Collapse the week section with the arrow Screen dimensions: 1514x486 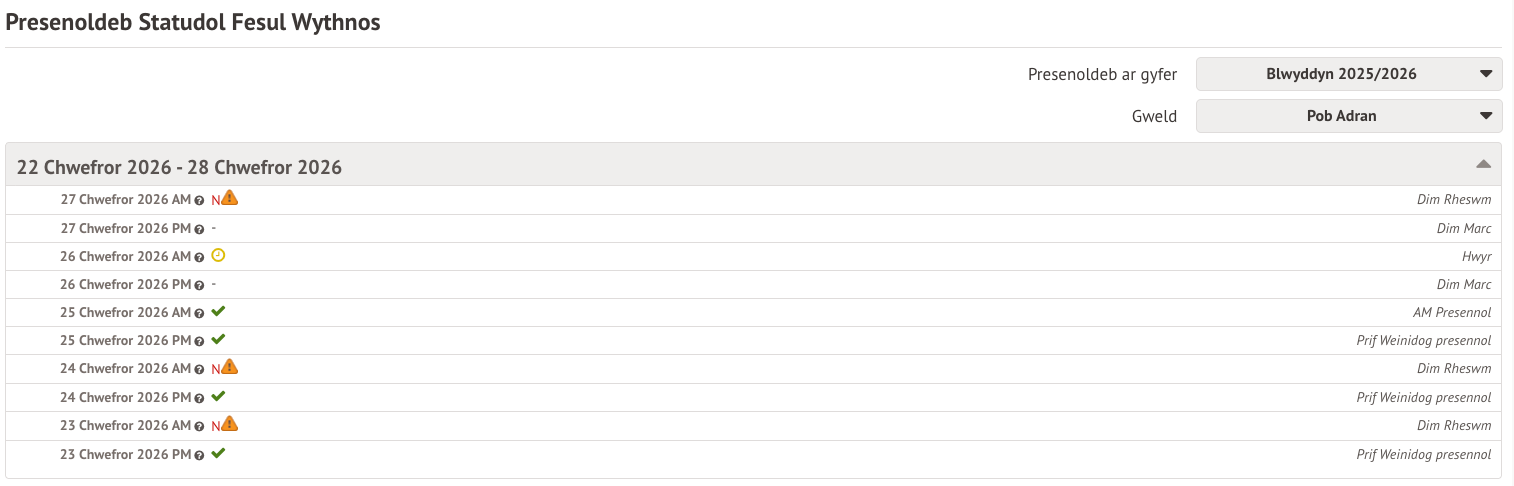click(x=1483, y=165)
